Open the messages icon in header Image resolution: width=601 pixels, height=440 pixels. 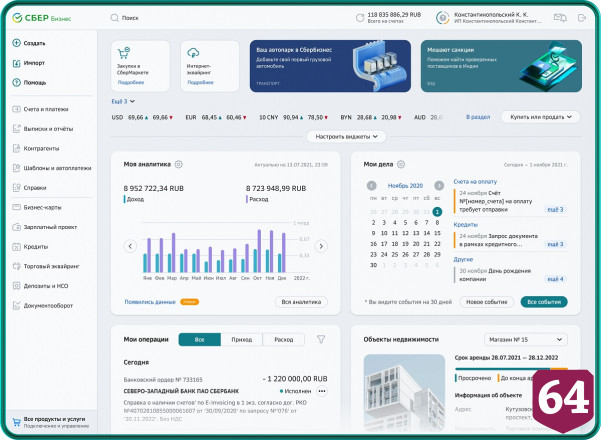(x=560, y=18)
